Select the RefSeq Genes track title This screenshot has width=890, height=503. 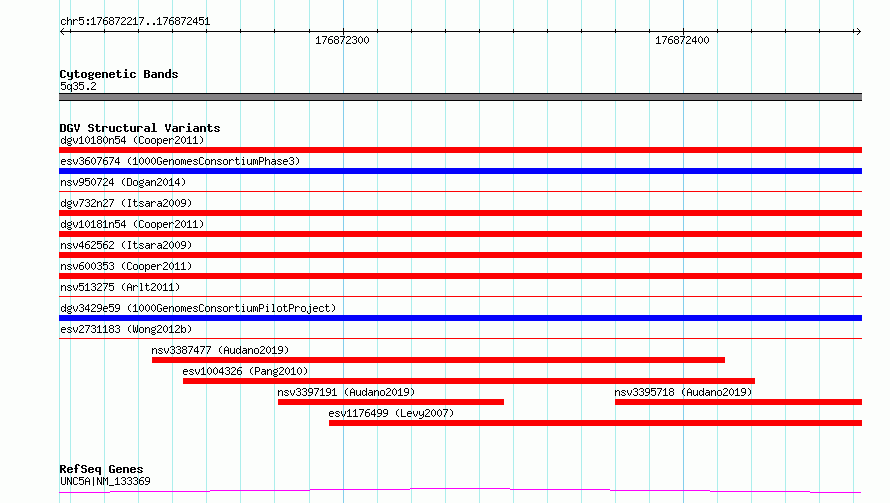point(102,470)
